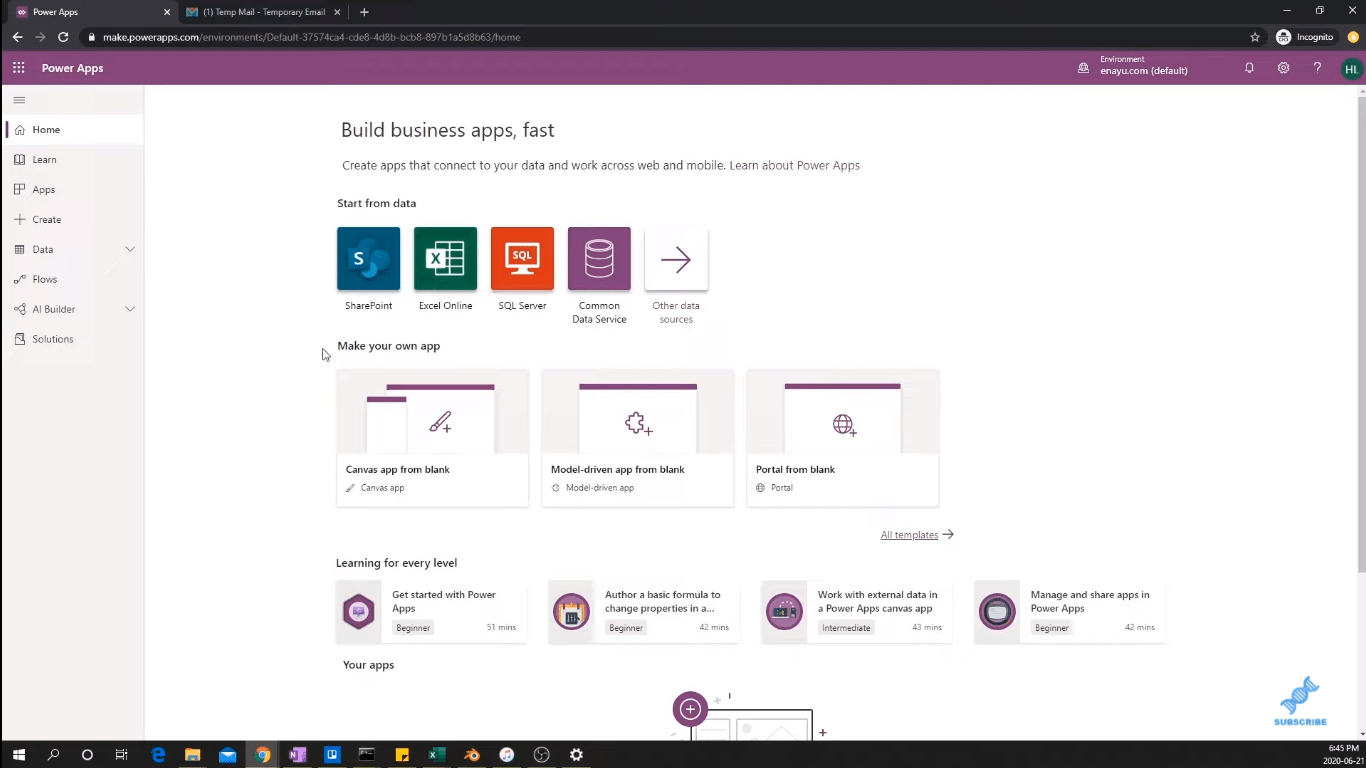Viewport: 1366px width, 768px height.
Task: Open Solutions in sidebar
Action: [73, 339]
